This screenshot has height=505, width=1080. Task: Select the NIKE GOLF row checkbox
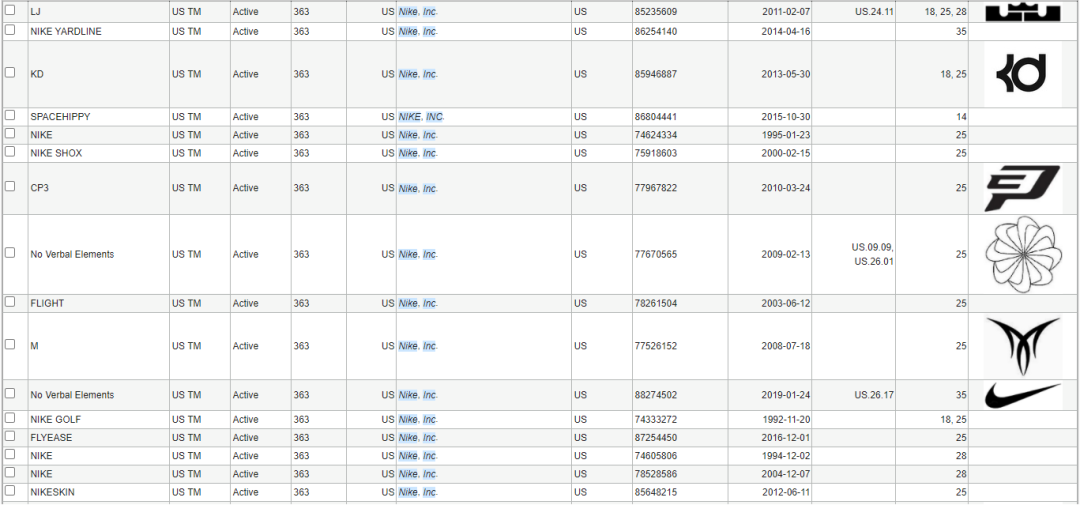point(10,419)
